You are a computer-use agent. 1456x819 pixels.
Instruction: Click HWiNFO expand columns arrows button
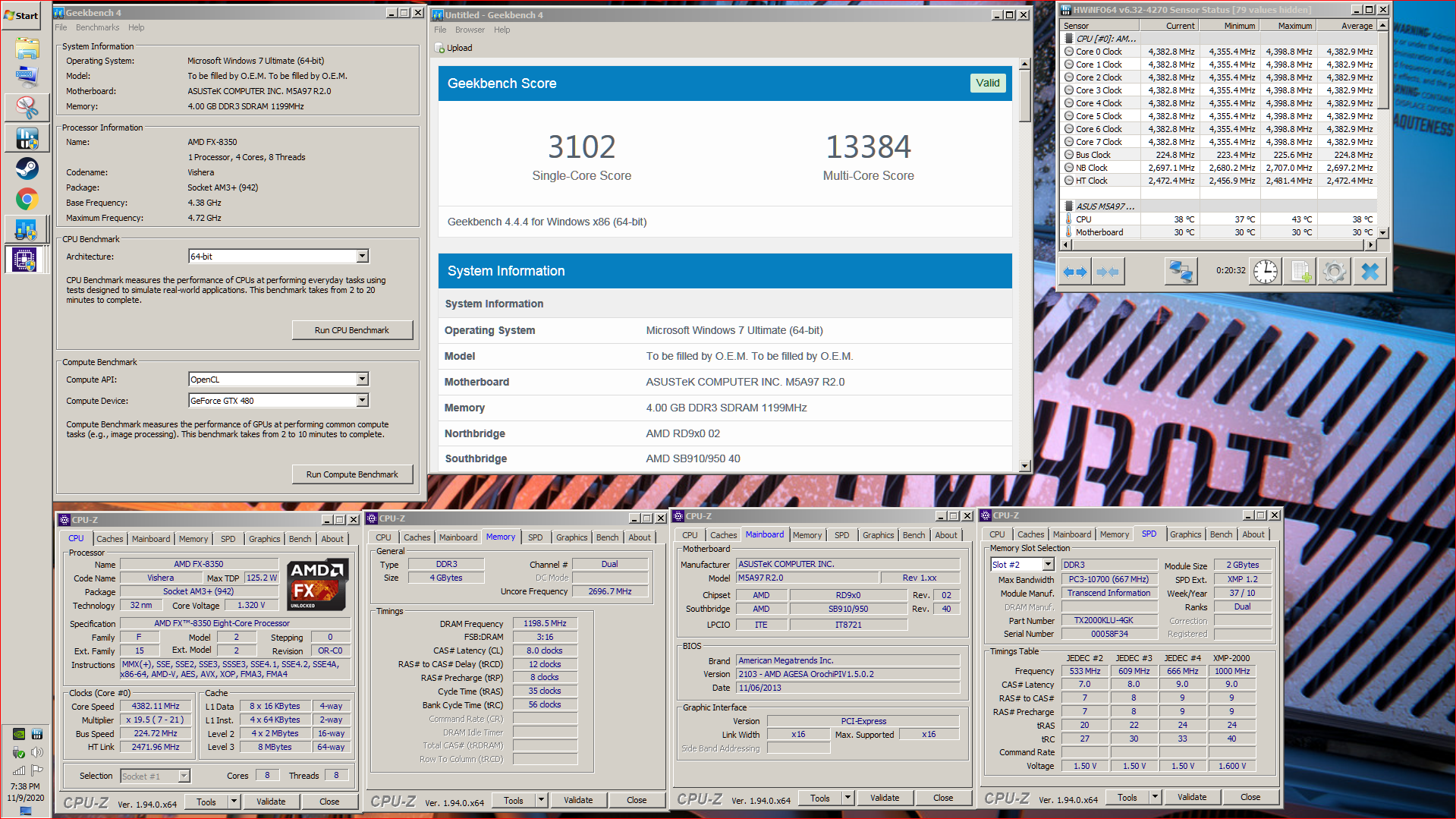tap(1075, 272)
